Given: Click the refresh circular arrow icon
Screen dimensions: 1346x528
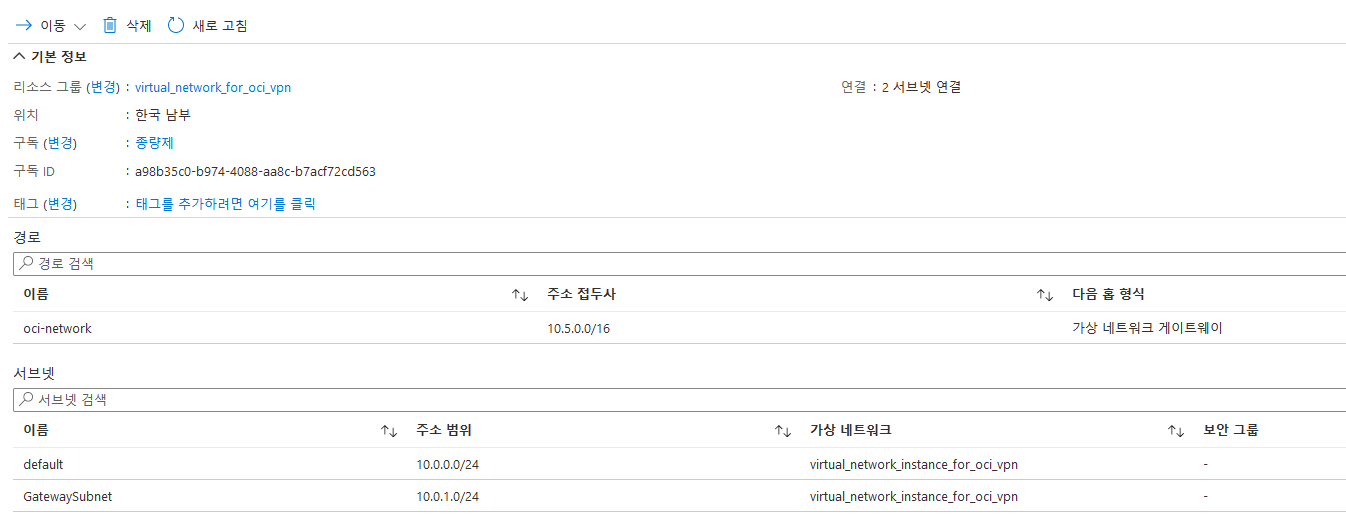Looking at the screenshot, I should [176, 25].
